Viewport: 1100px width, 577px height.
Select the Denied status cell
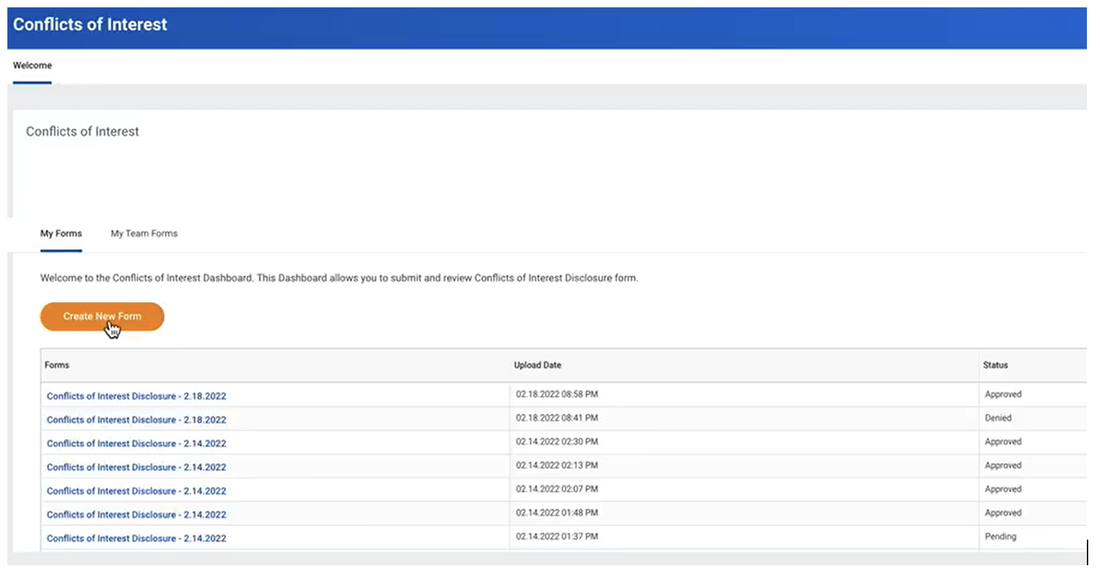click(1000, 419)
